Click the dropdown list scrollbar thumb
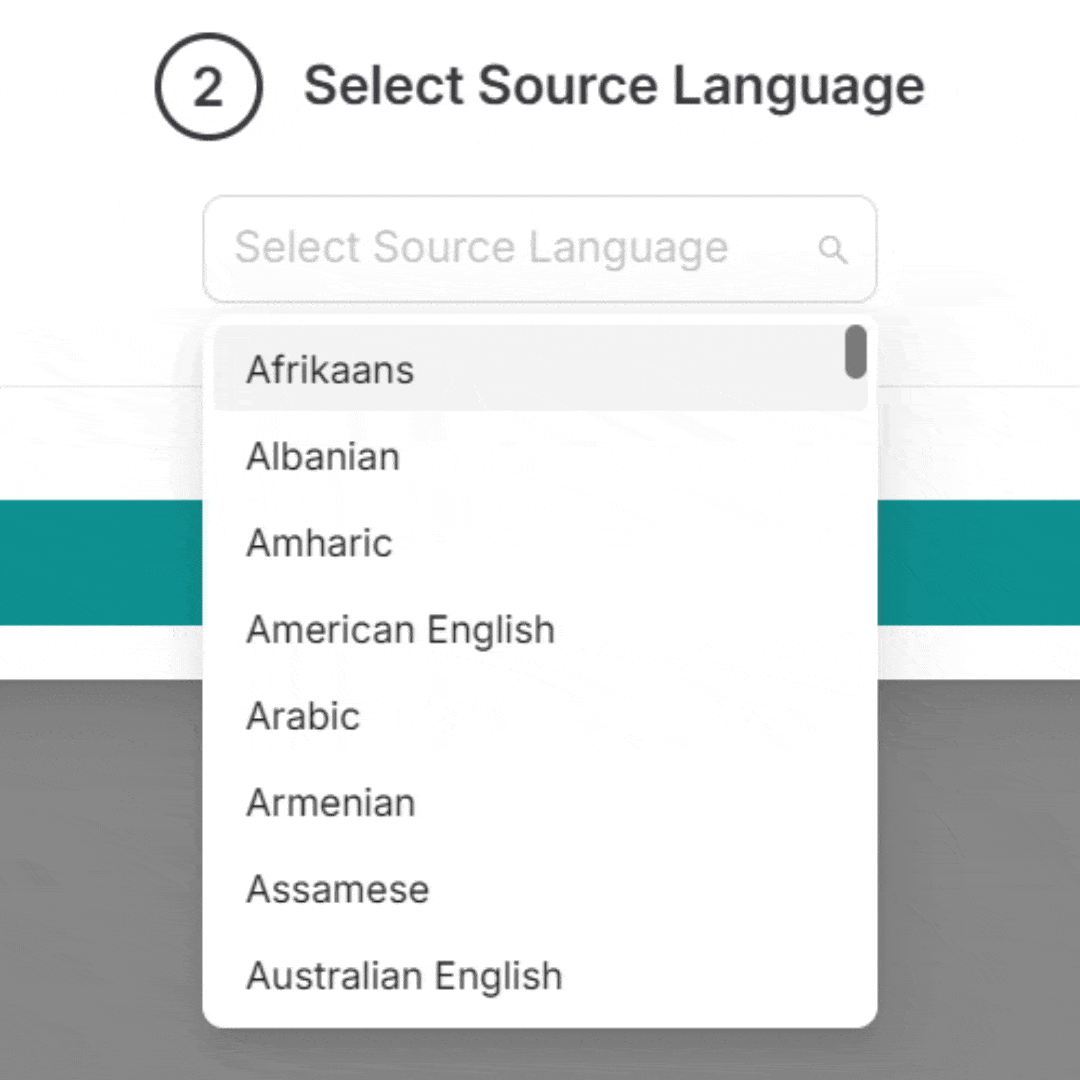 click(856, 352)
